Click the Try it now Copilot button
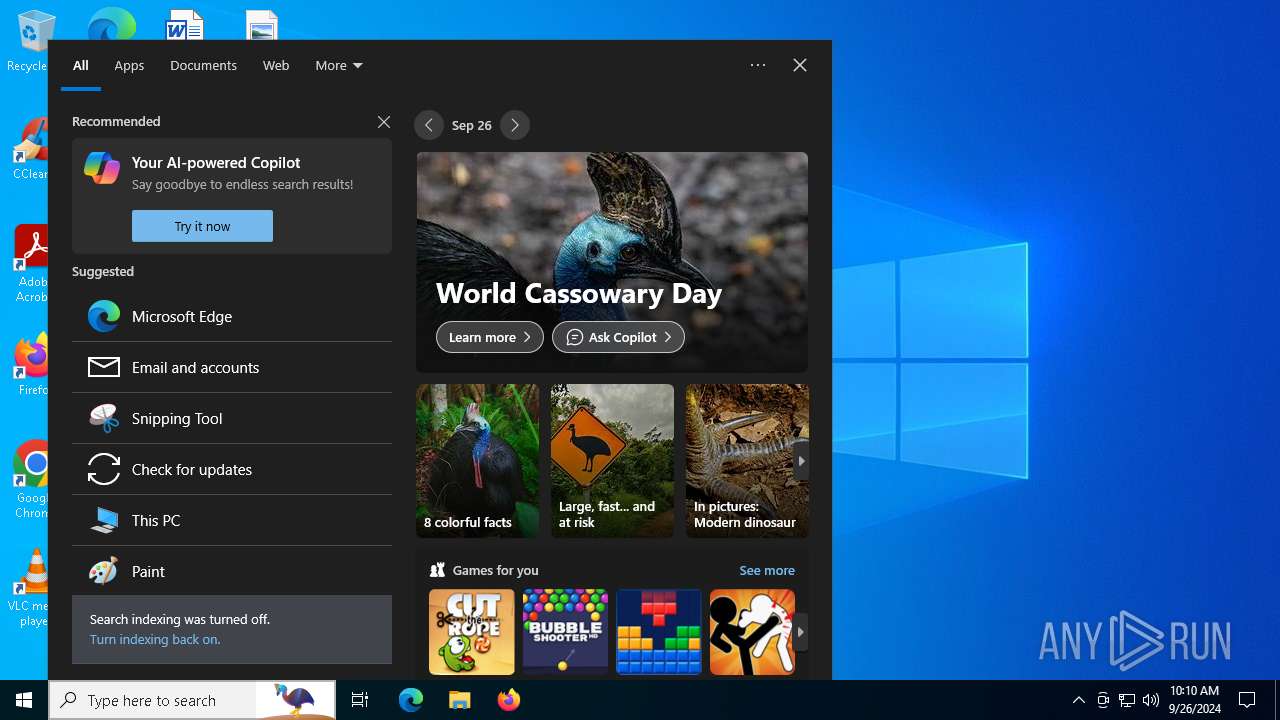Screen dimensions: 1280x720 tap(202, 226)
